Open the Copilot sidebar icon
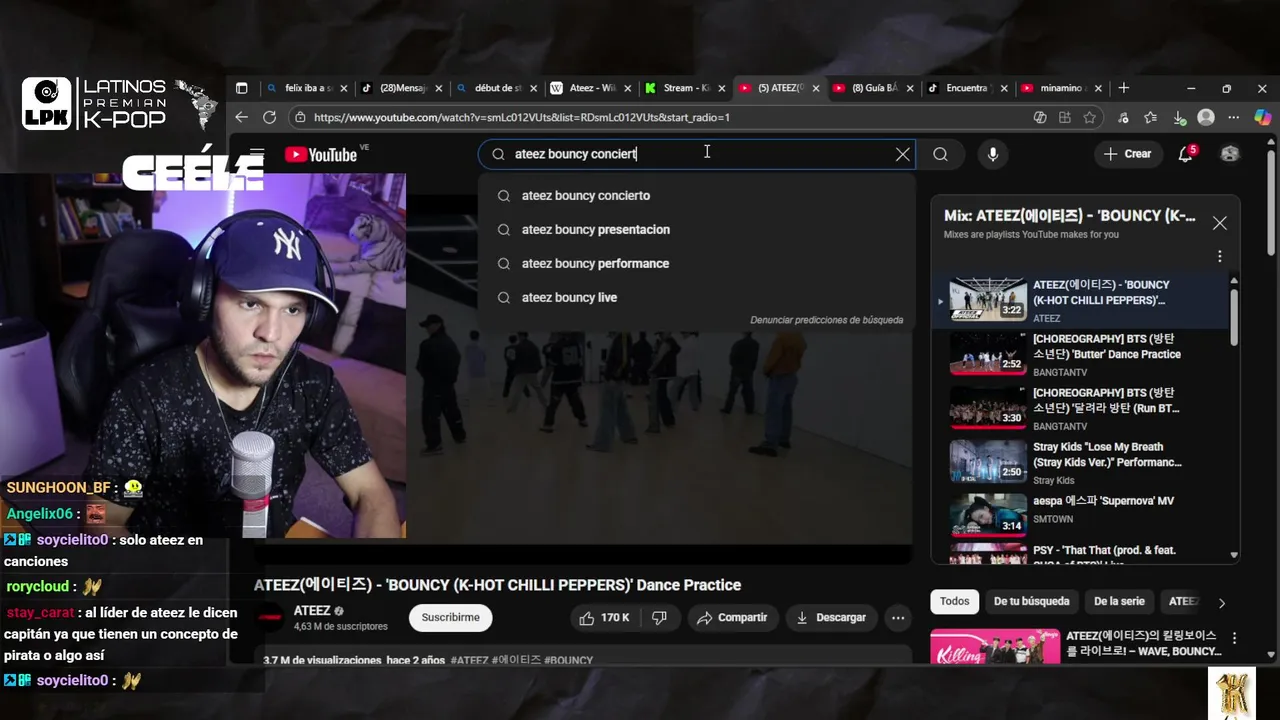Image resolution: width=1280 pixels, height=720 pixels. 1262,117
